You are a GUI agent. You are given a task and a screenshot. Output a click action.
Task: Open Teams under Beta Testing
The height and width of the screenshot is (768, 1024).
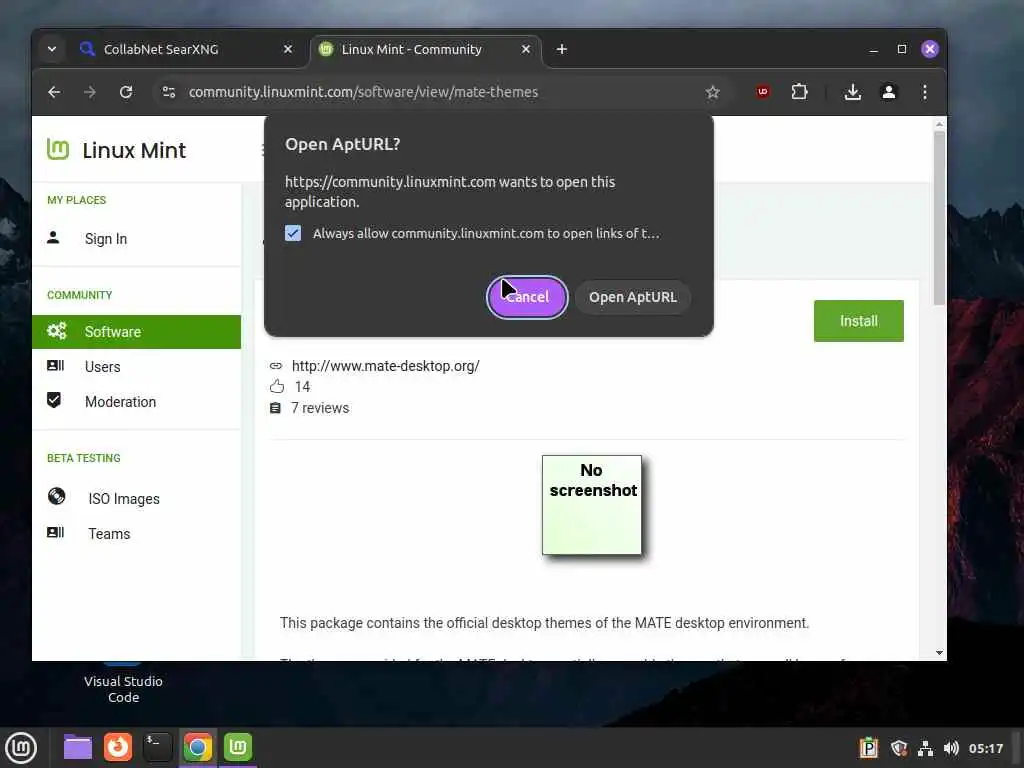(109, 534)
